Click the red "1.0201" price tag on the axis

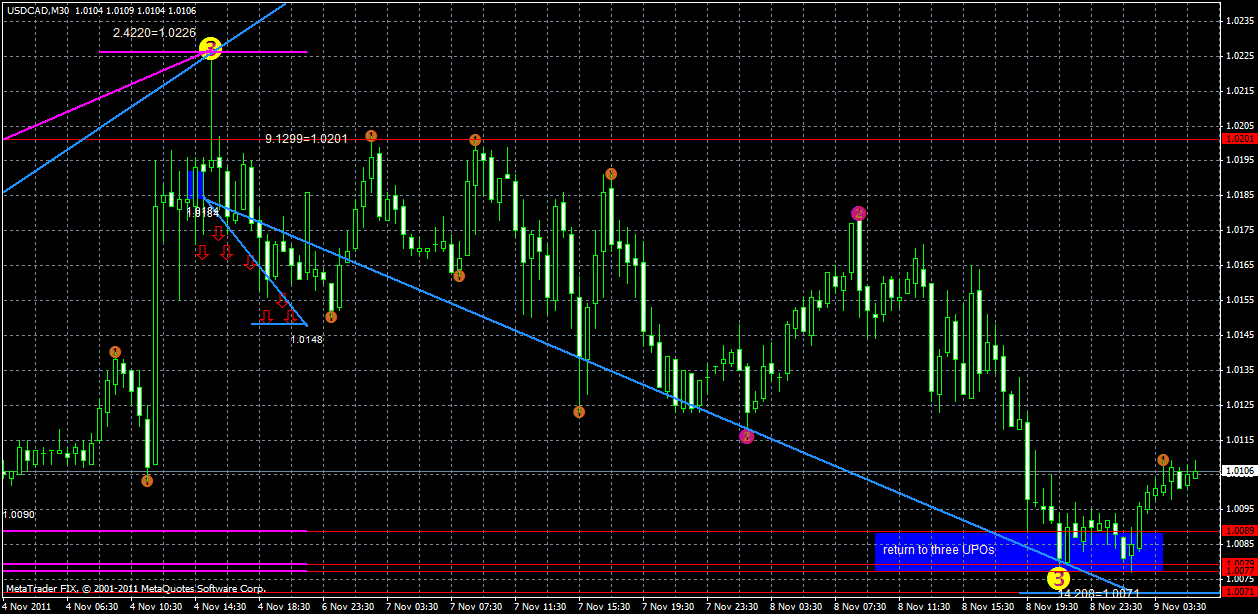coord(1240,139)
